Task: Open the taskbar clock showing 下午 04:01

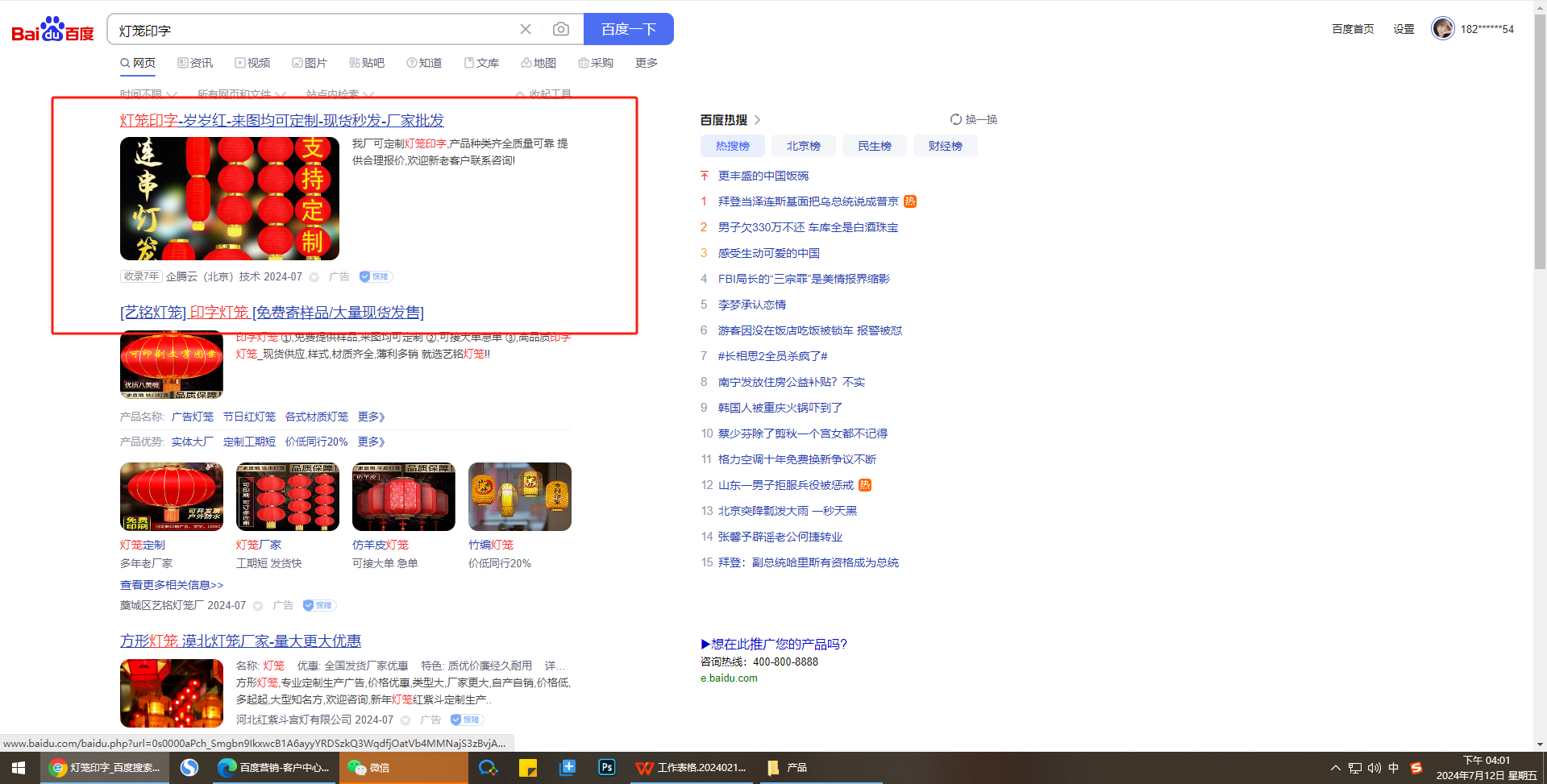Action: pyautogui.click(x=1487, y=768)
